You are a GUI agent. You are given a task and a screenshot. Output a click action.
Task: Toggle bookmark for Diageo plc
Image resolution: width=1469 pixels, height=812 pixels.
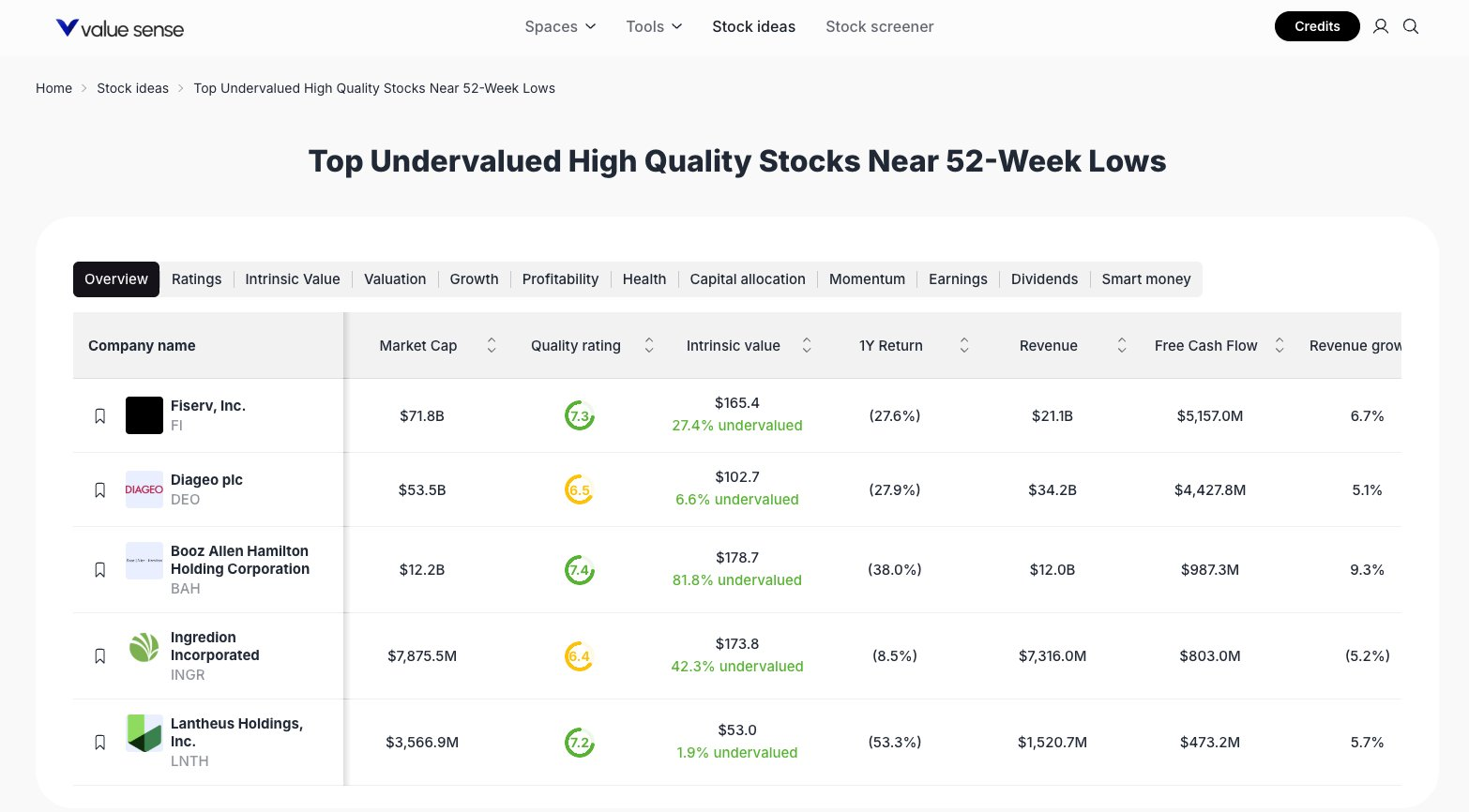[100, 489]
